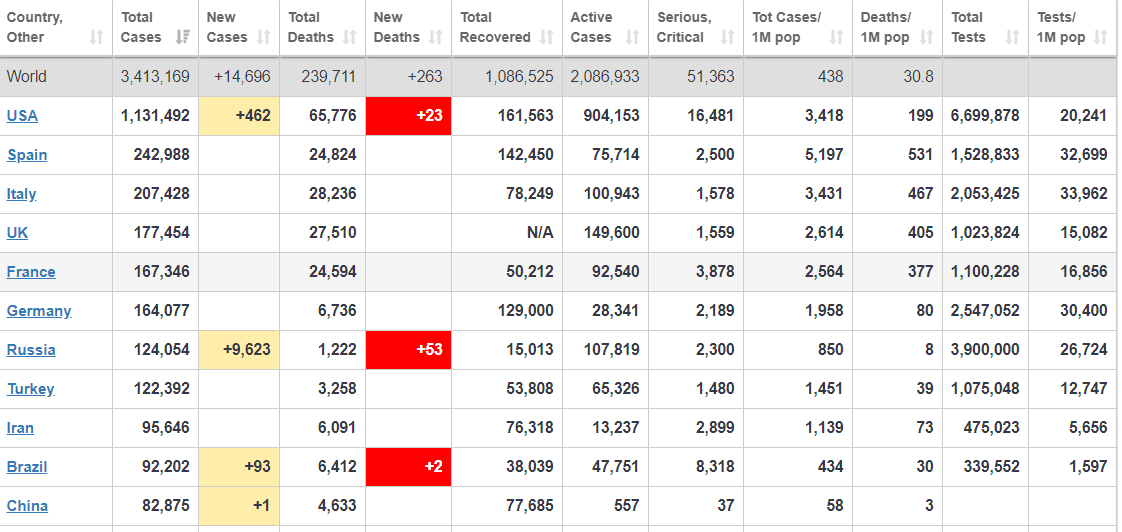This screenshot has height=532, width=1122.
Task: Sort by Tests/1M pop column arrows
Action: [x=1101, y=37]
